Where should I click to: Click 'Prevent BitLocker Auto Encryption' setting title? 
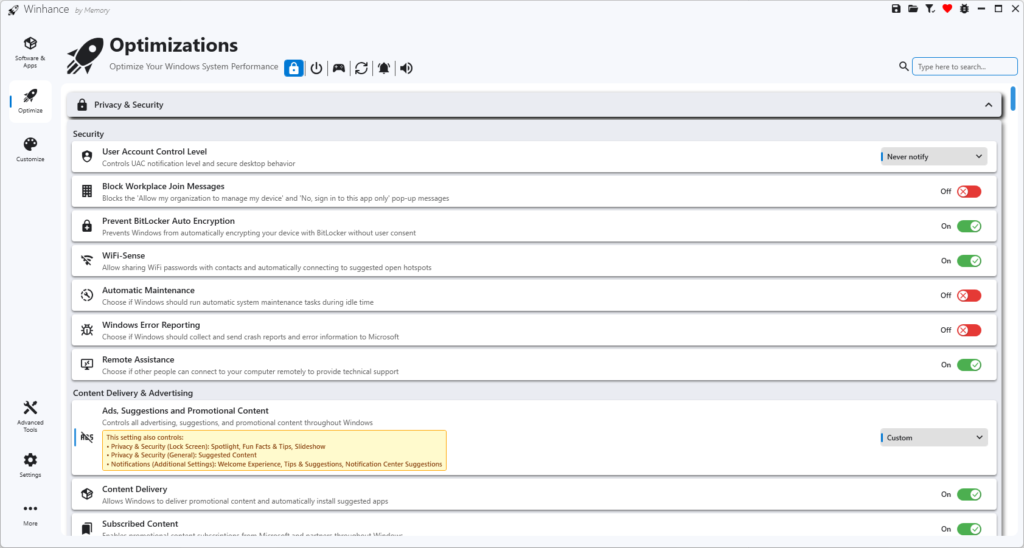click(x=168, y=221)
